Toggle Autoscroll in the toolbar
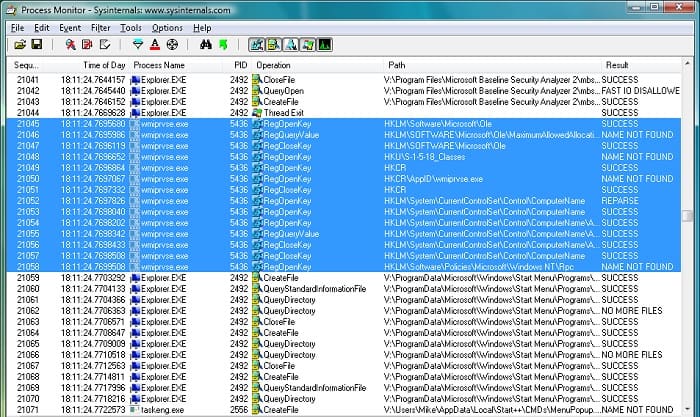 point(87,45)
